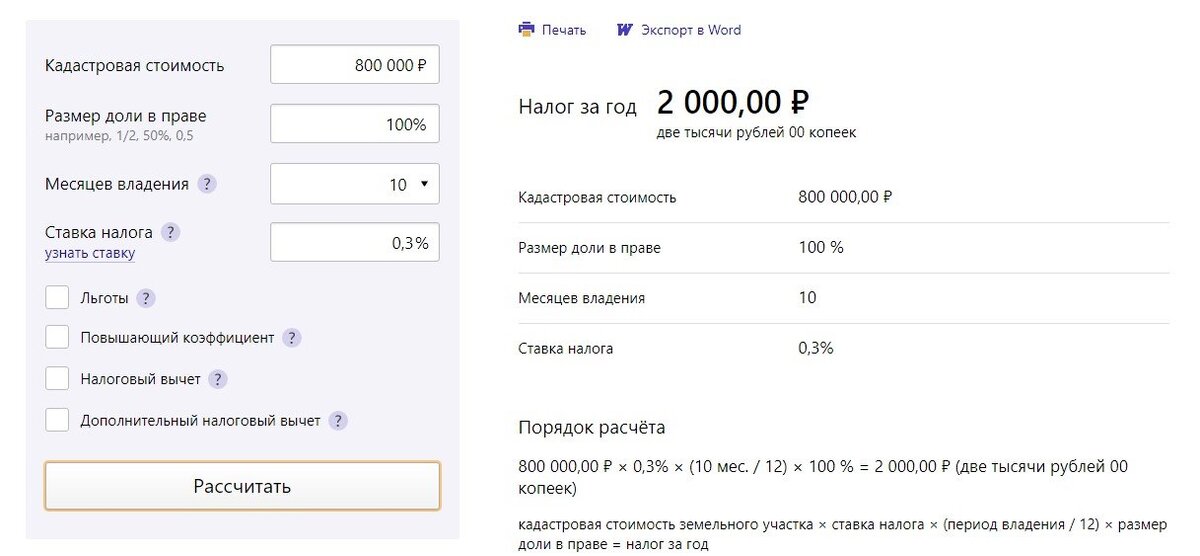Select Экспорт в Word link

pyautogui.click(x=691, y=30)
